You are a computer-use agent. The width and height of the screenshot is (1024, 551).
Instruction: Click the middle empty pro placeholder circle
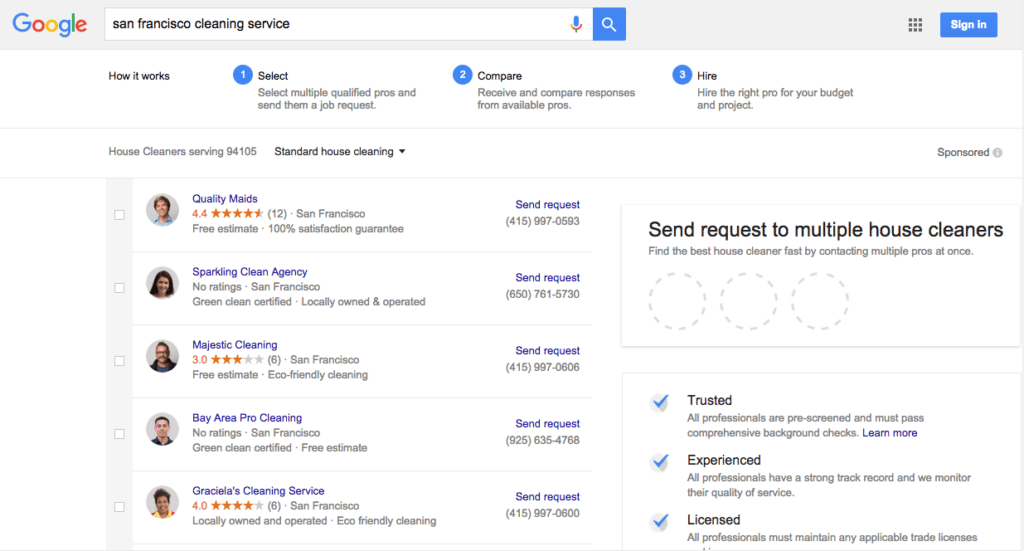tap(748, 301)
